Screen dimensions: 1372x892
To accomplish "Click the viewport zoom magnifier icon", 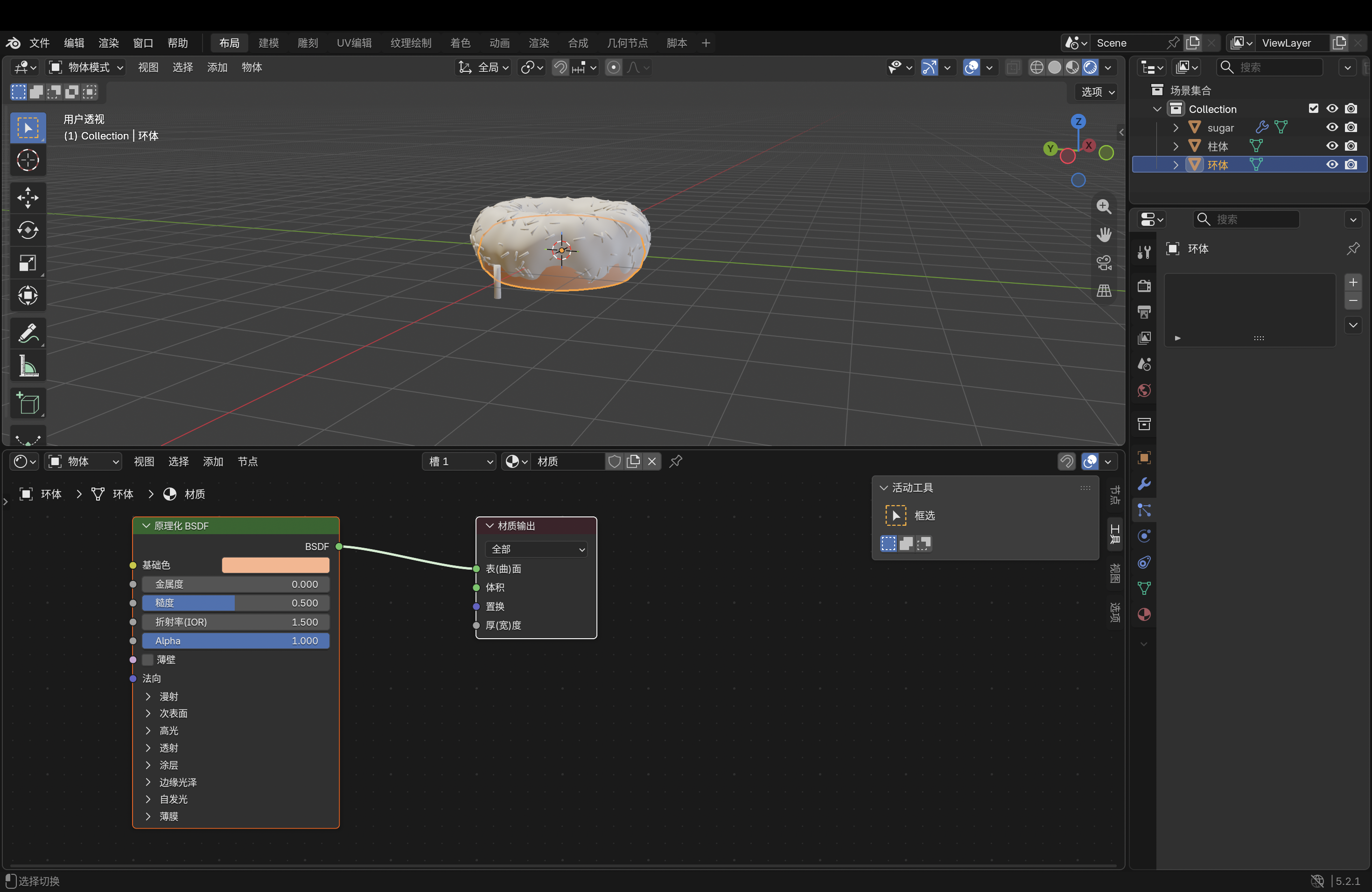I will click(x=1103, y=206).
